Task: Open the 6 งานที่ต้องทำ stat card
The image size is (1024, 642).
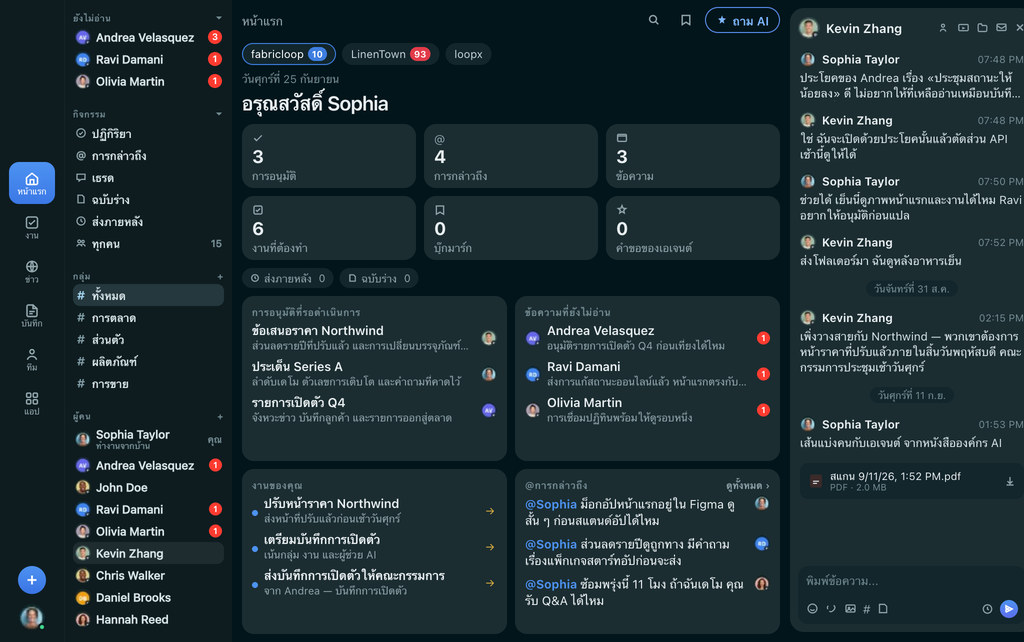Action: coord(328,228)
